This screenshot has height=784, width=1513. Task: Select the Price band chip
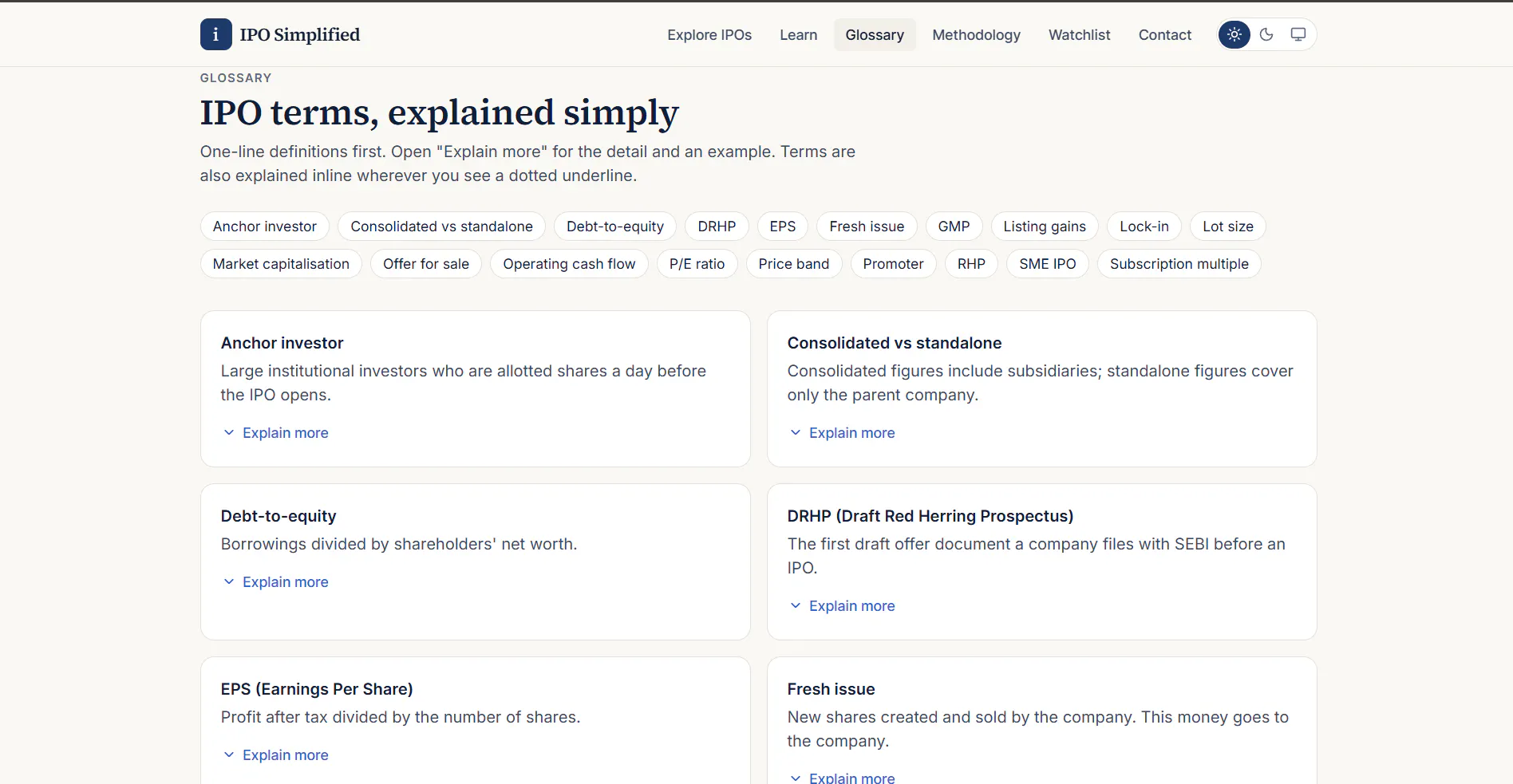click(x=794, y=264)
